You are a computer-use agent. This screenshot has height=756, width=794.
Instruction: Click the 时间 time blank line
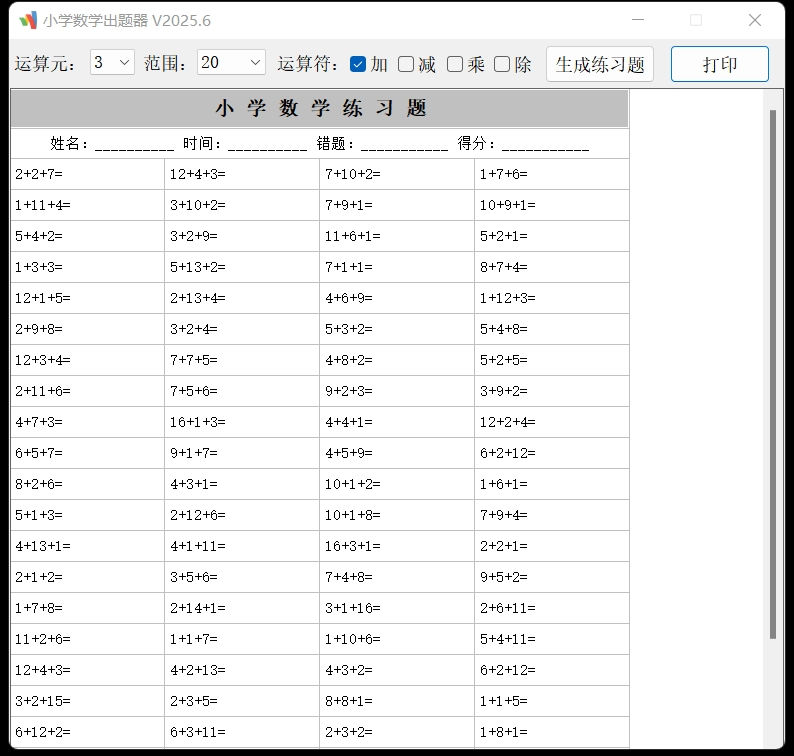click(267, 145)
